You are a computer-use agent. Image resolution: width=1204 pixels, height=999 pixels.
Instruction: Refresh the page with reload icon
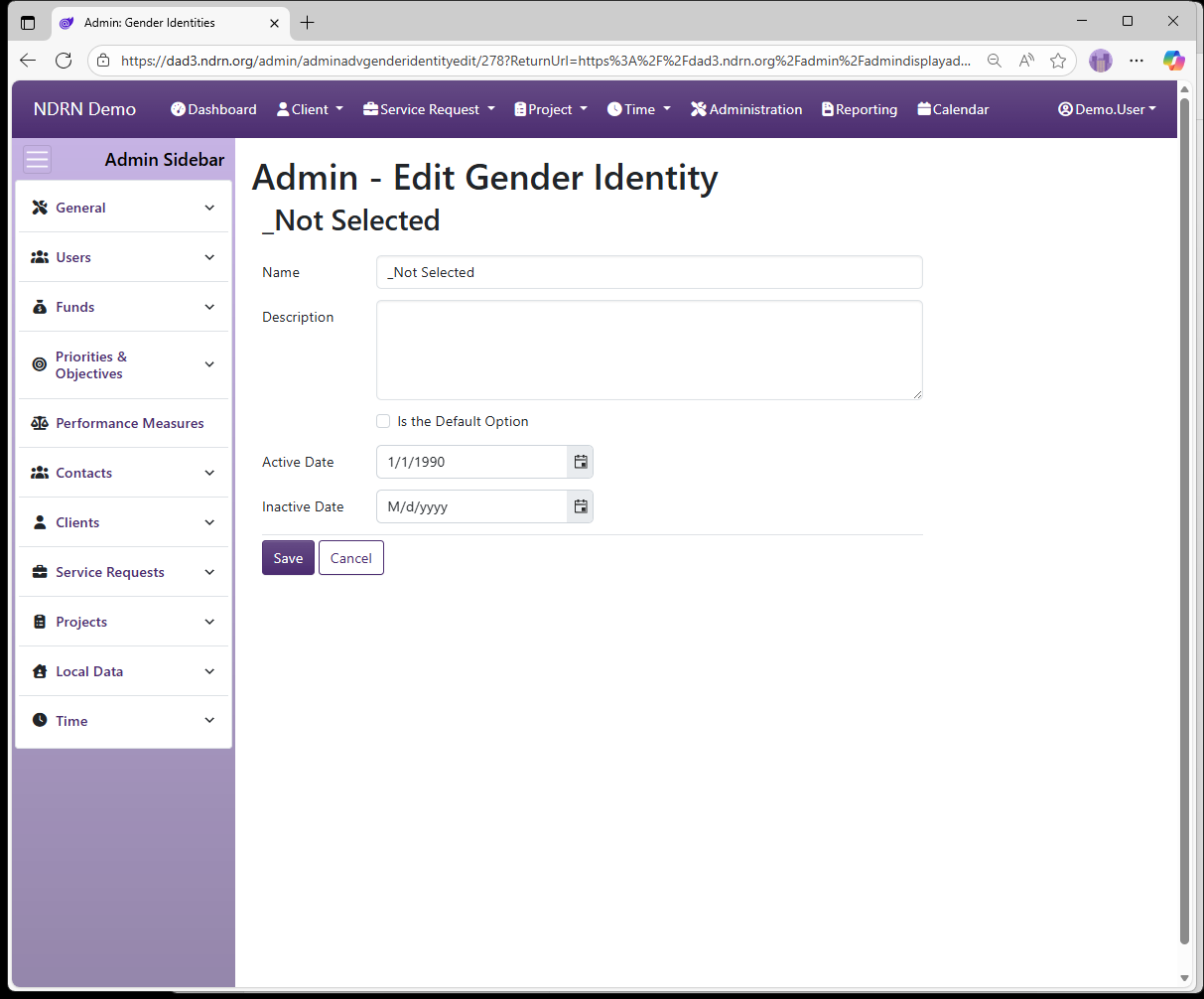coord(64,61)
